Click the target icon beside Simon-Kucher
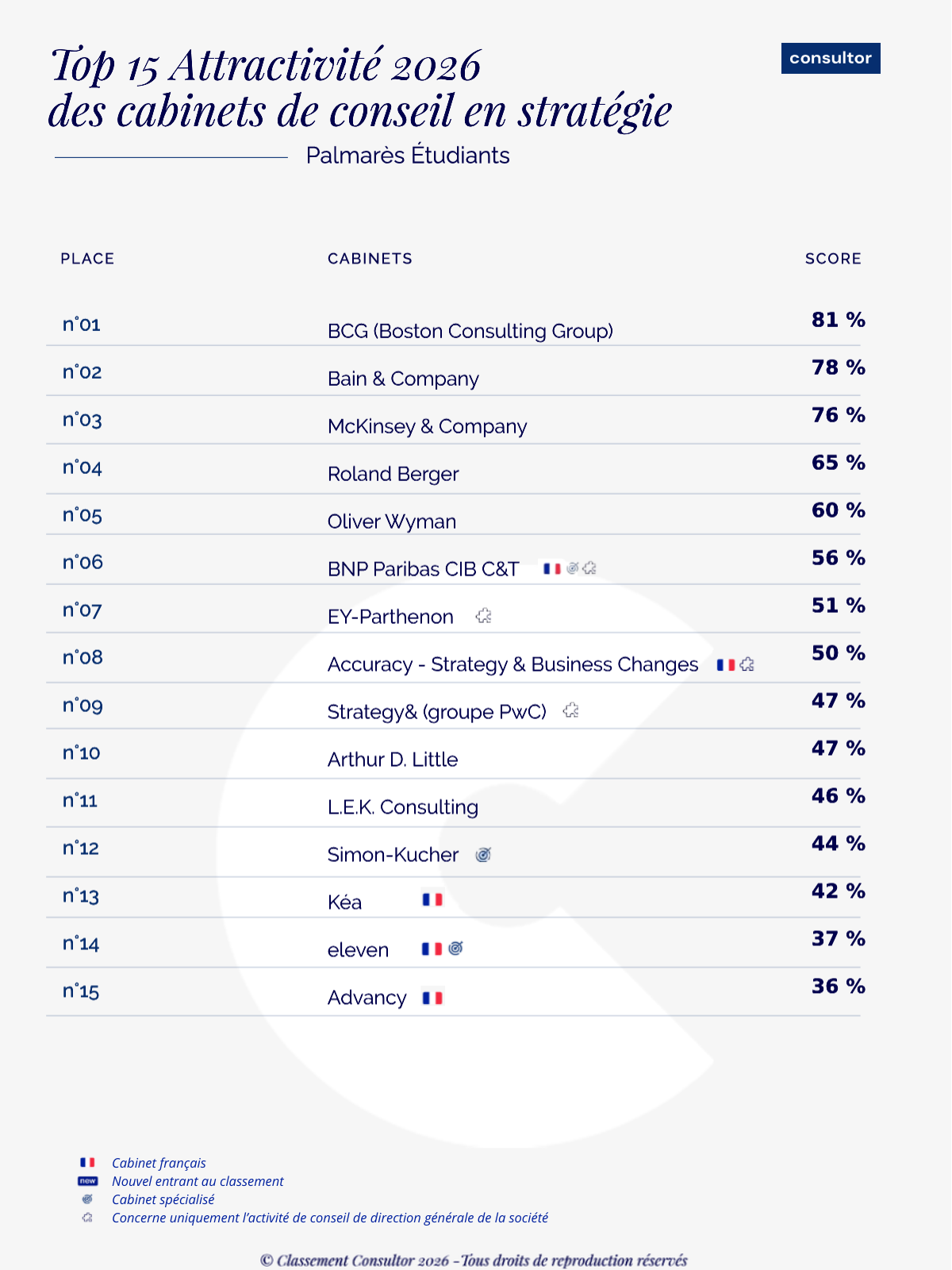Image resolution: width=952 pixels, height=1270 pixels. pos(483,854)
